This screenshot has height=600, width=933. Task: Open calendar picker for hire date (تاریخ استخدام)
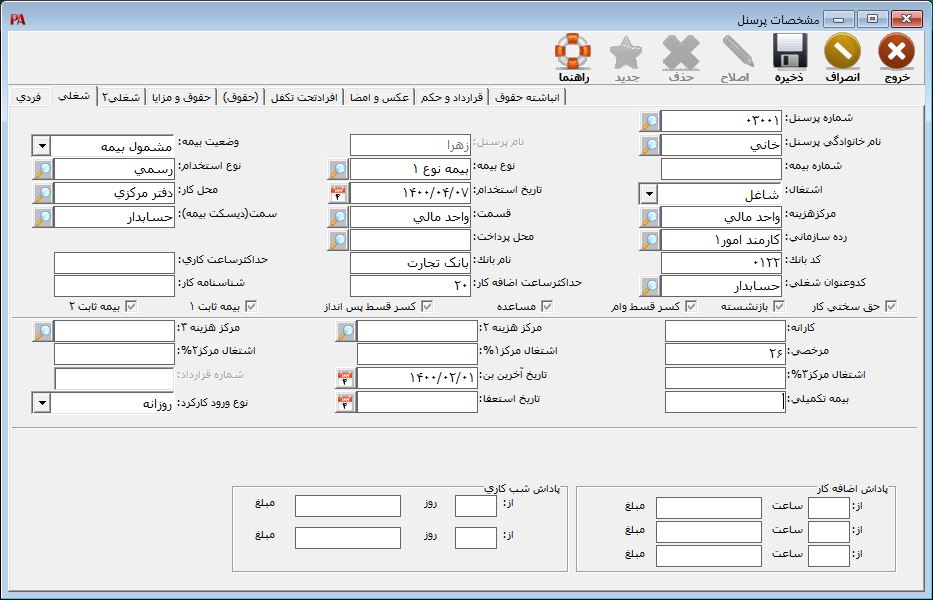pos(338,193)
